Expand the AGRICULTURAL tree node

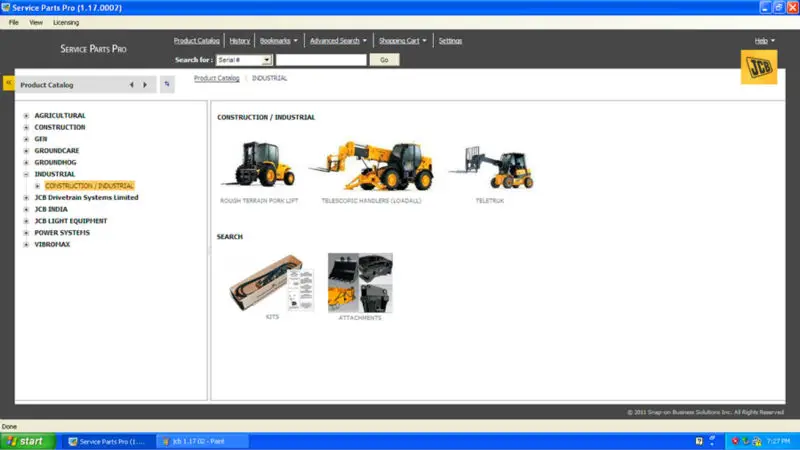[27, 116]
